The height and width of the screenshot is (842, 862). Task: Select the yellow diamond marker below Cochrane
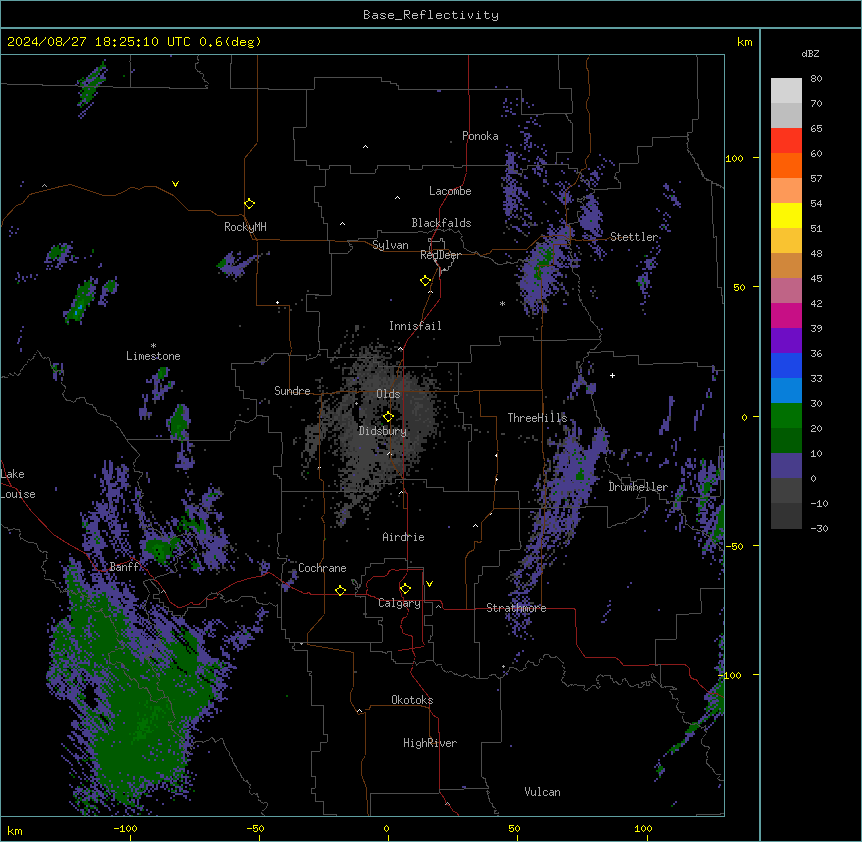click(x=340, y=590)
